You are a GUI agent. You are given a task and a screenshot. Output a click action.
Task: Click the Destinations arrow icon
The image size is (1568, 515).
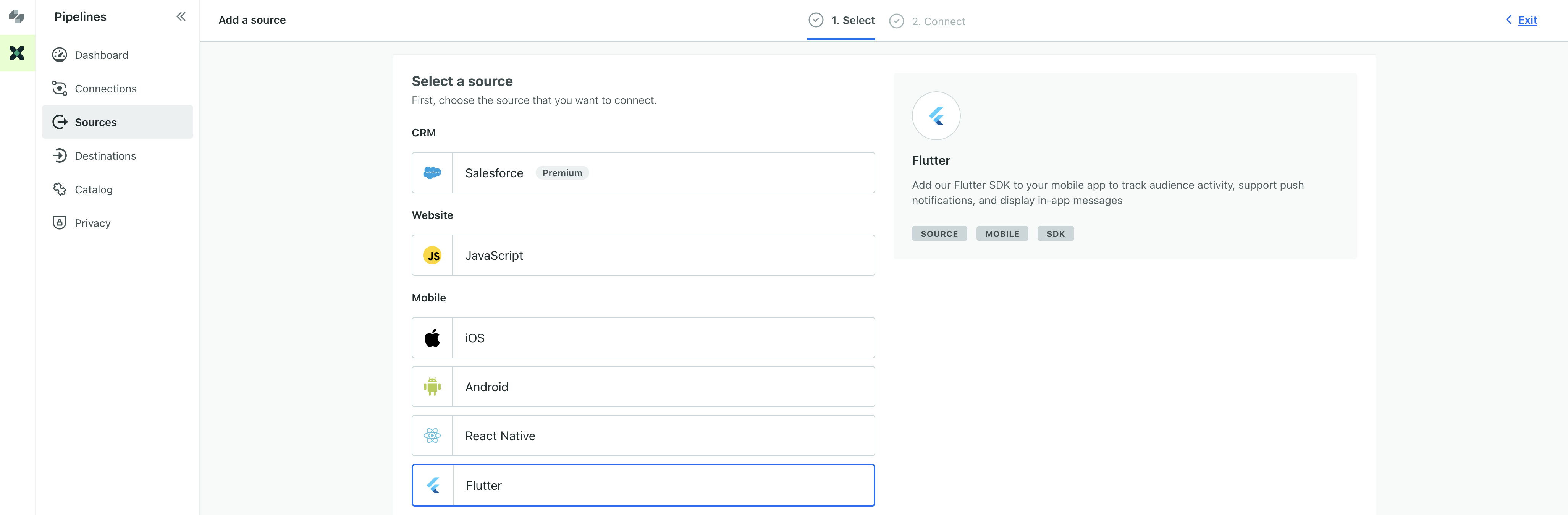[x=60, y=156]
